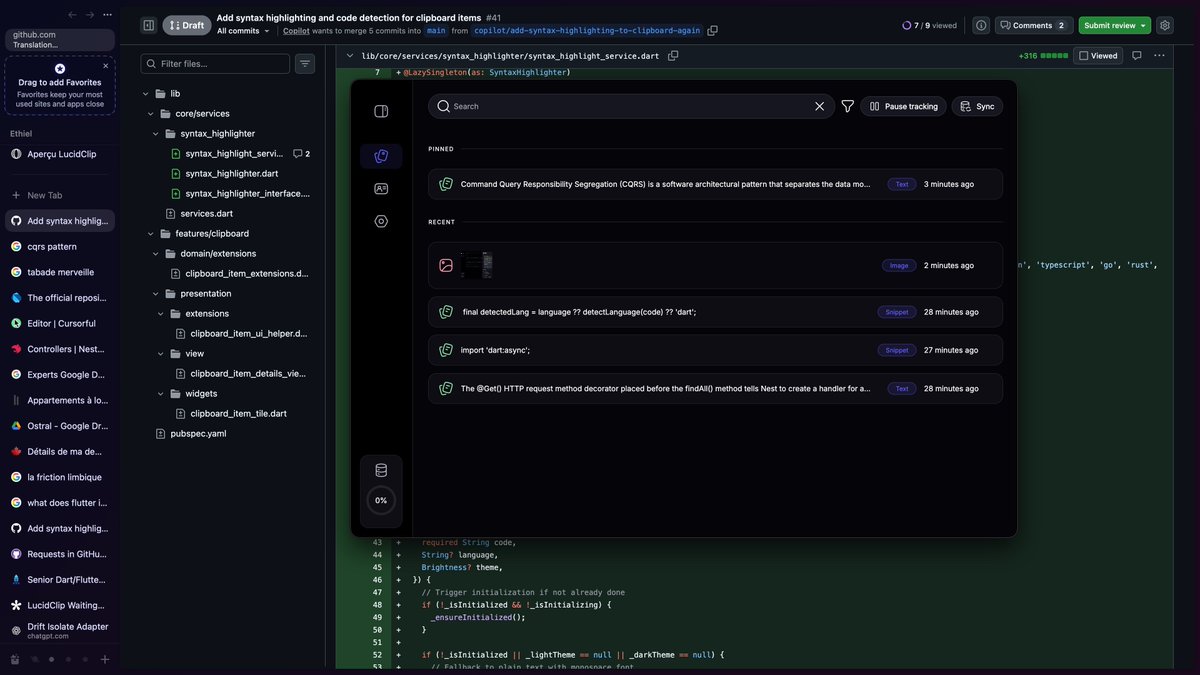Mark syntax_highlight_service.dart as Viewed
1200x675 pixels.
(x=1098, y=56)
